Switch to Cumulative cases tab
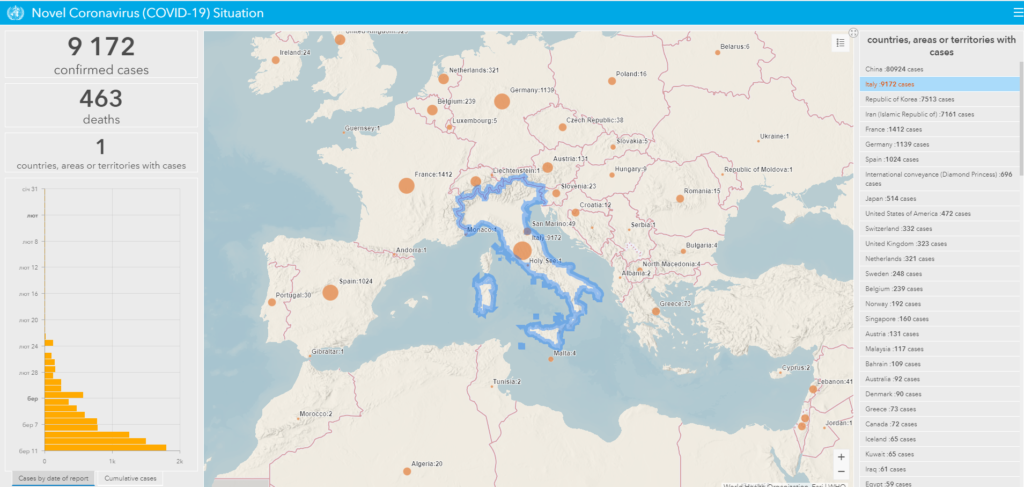This screenshot has width=1024, height=487. tap(130, 479)
